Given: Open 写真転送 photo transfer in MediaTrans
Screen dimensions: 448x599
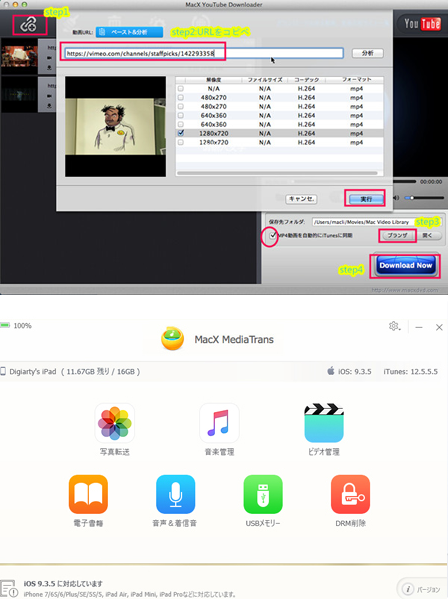Looking at the screenshot, I should tap(115, 430).
